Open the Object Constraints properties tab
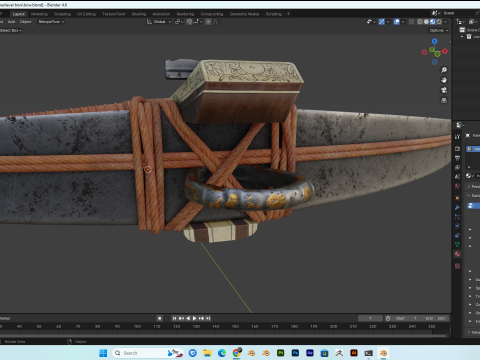 (457, 235)
